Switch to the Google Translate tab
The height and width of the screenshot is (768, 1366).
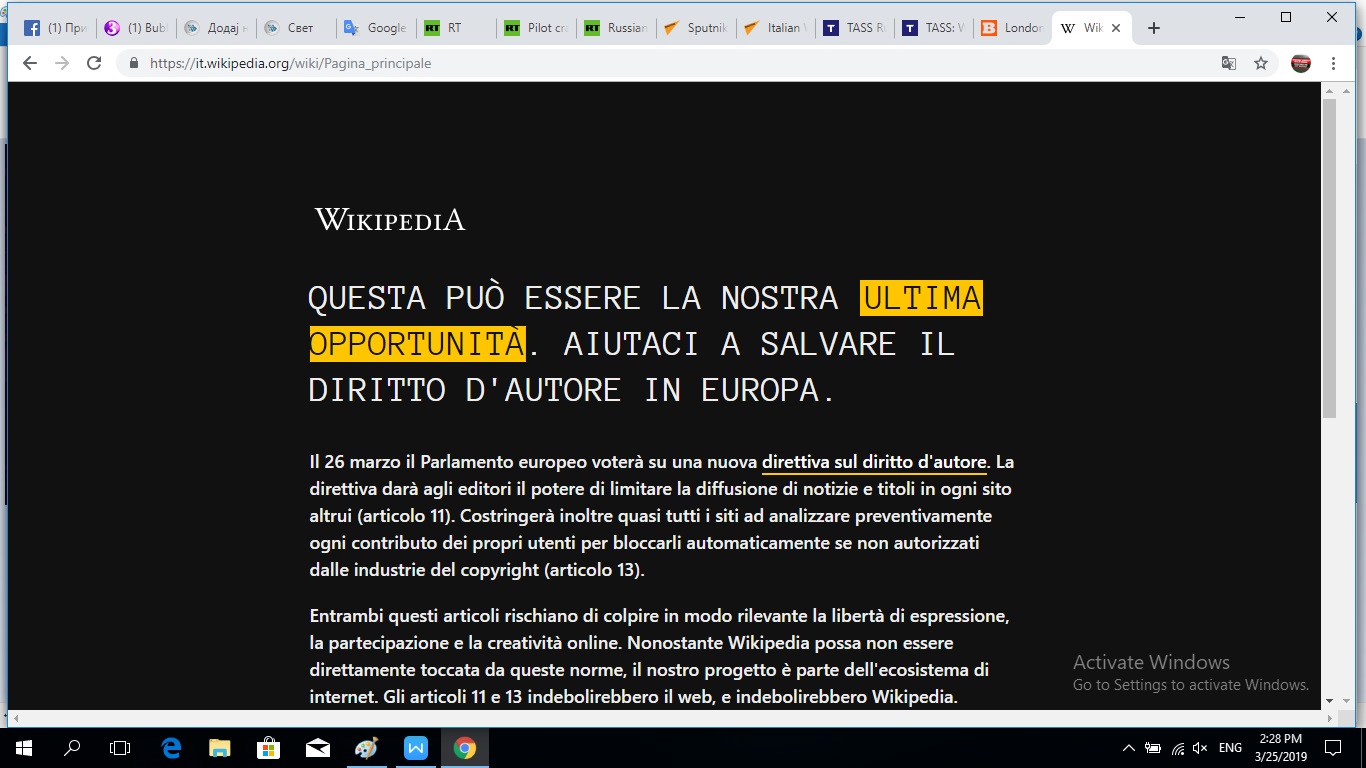376,28
